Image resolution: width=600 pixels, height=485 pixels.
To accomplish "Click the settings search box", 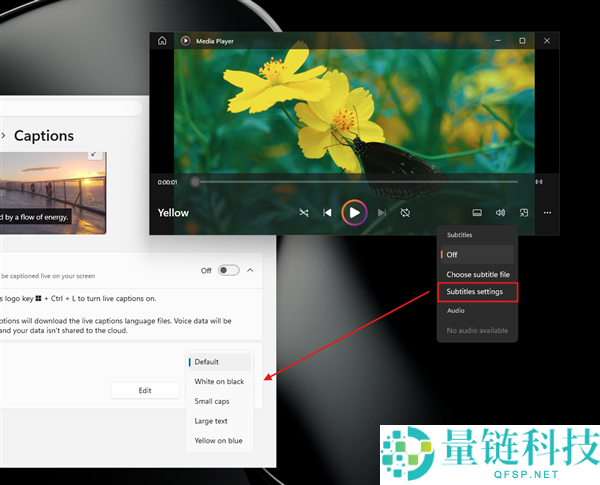I will 71,109.
